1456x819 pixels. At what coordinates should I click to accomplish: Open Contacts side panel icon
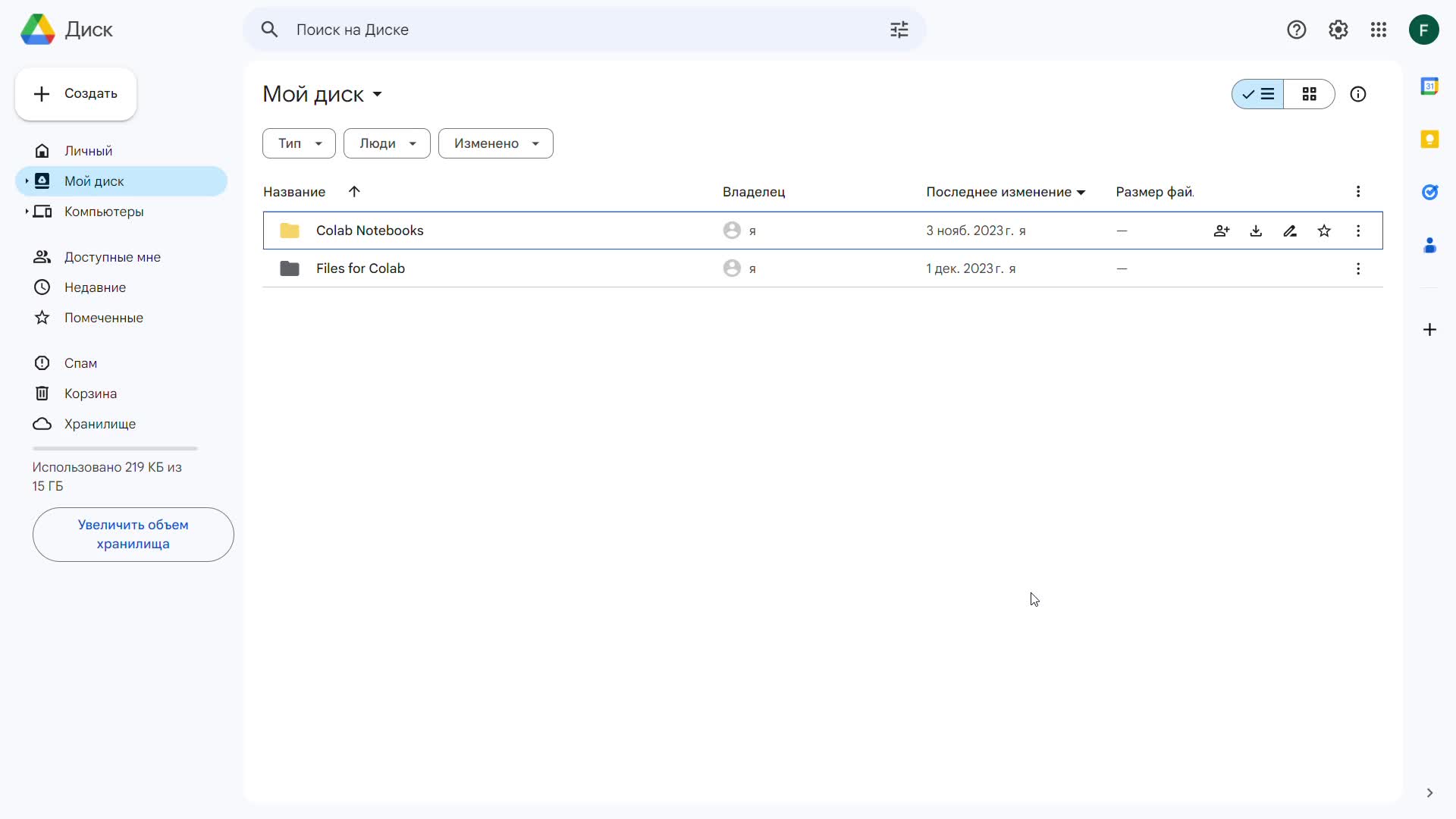(x=1429, y=245)
